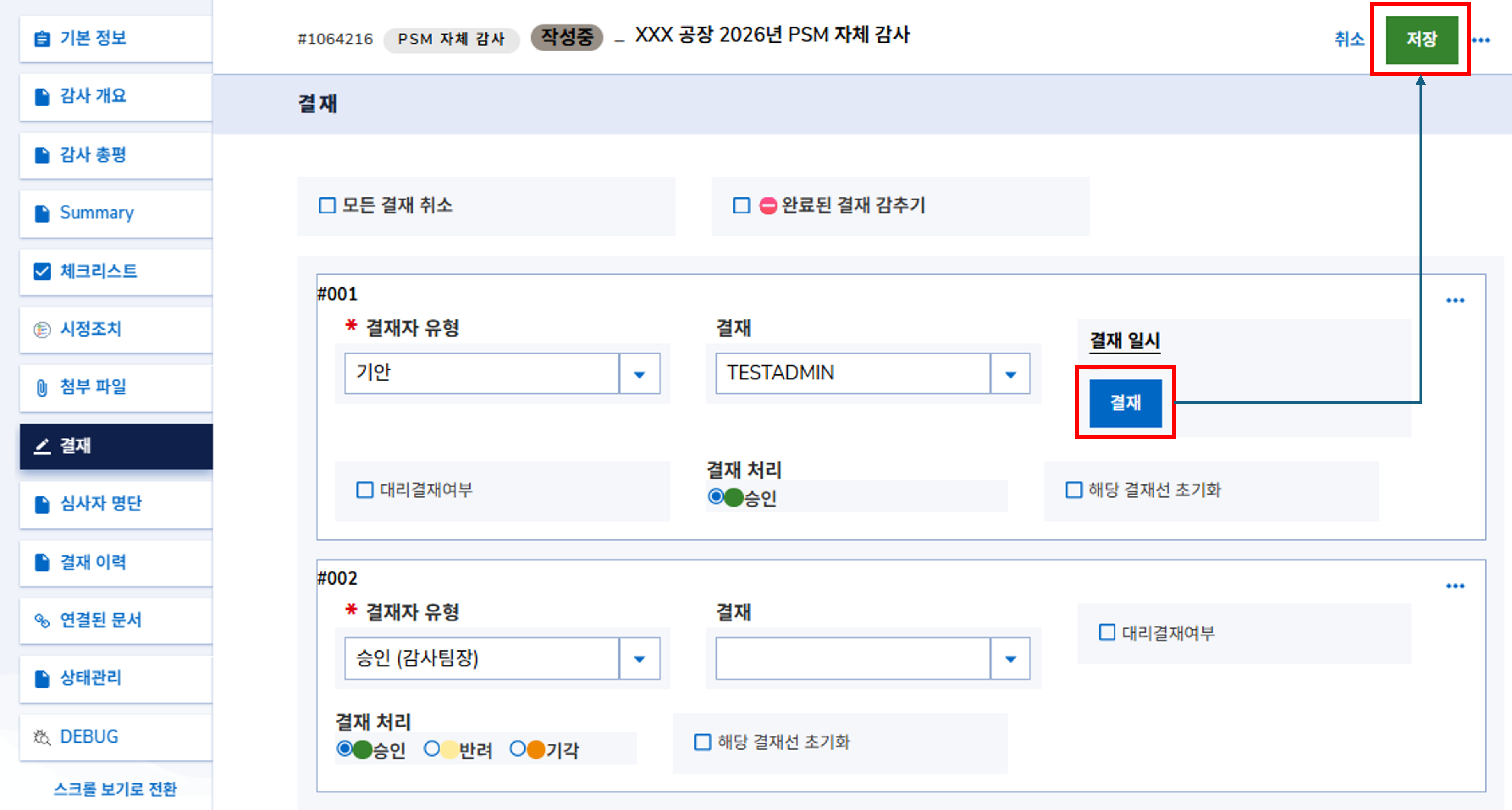The width and height of the screenshot is (1512, 810).
Task: Open the three-dots menu for approval #001
Action: [x=1455, y=301]
